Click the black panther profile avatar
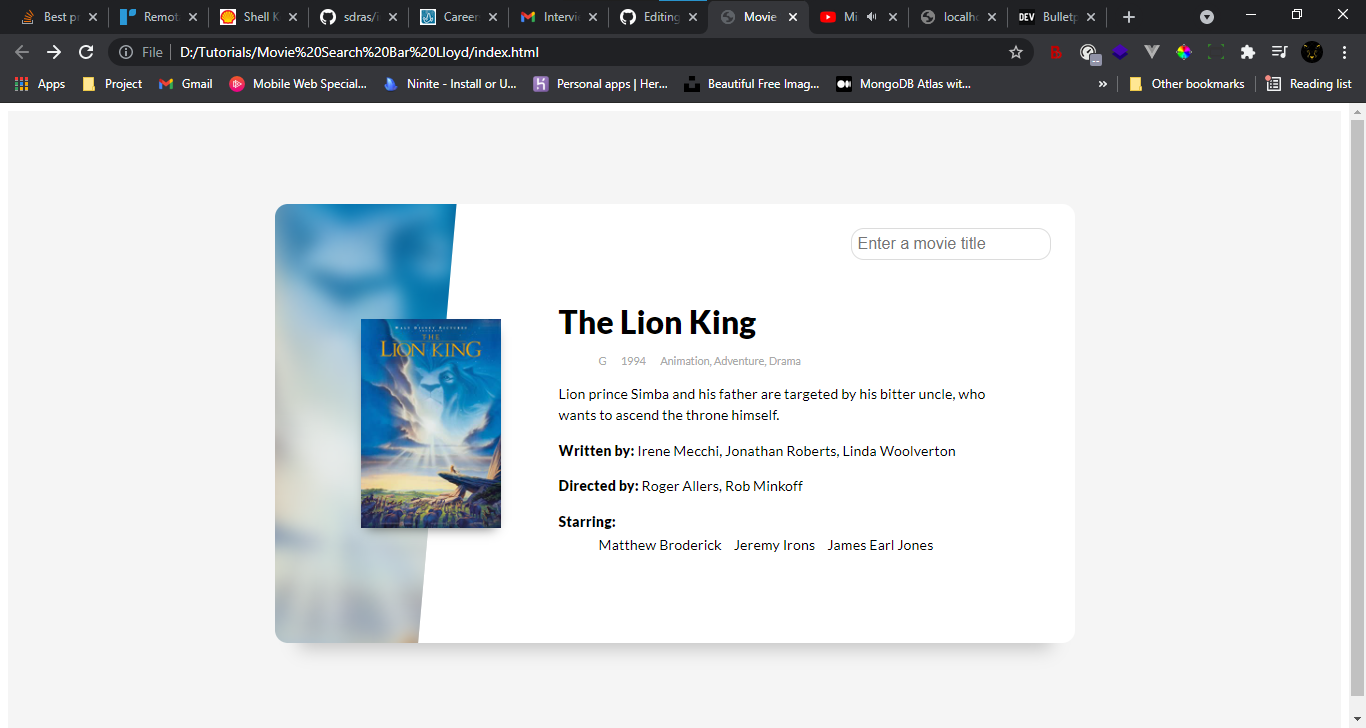The image size is (1366, 728). tap(1311, 53)
